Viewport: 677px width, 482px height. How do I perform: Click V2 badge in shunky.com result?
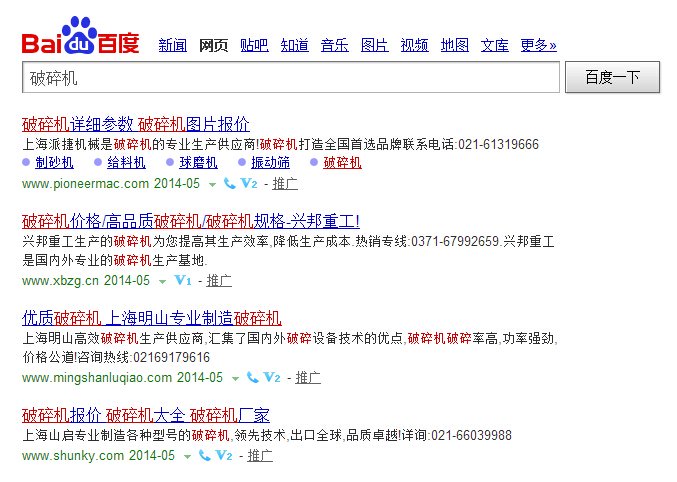pos(224,456)
